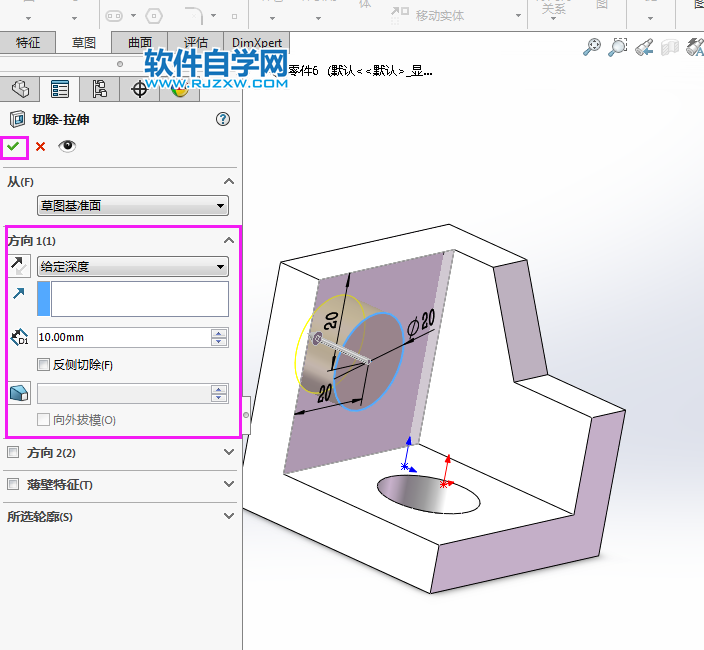
Task: Open the FeatureManager design tree tab
Action: [20, 89]
